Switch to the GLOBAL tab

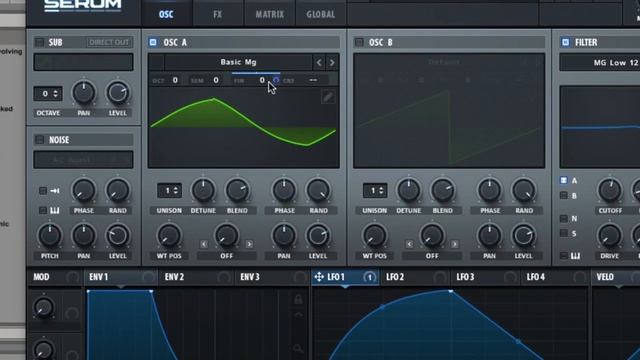(321, 14)
